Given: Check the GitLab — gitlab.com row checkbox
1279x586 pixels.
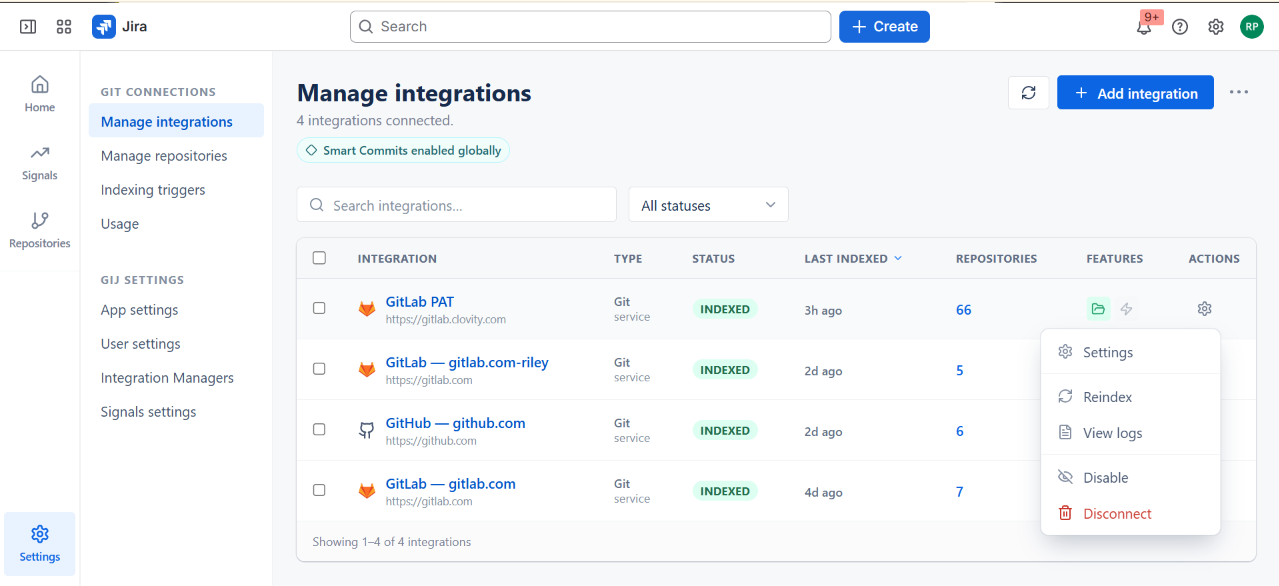Looking at the screenshot, I should [x=319, y=490].
